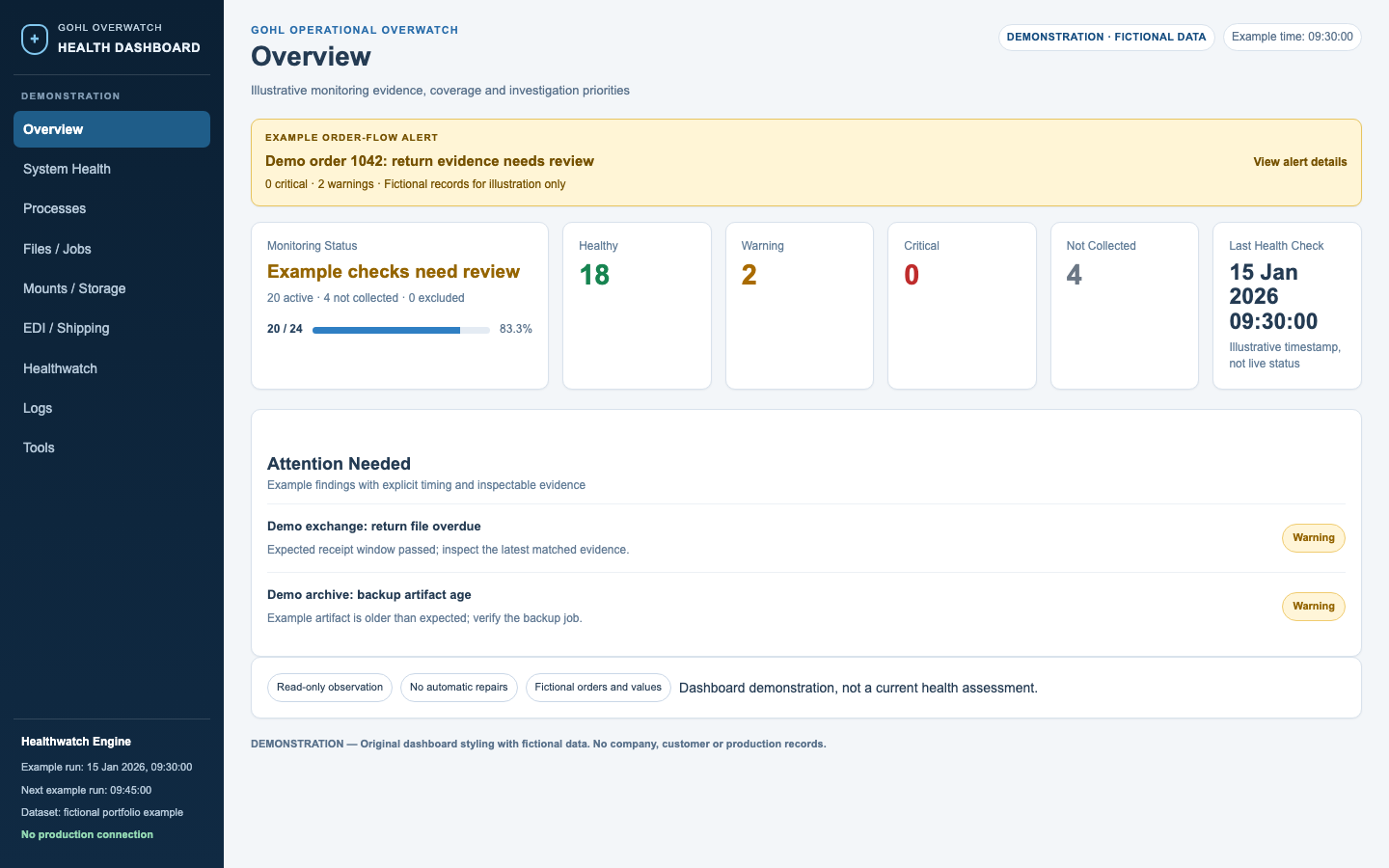Open the Tools sidebar item
Image resolution: width=1389 pixels, height=868 pixels.
coord(112,448)
